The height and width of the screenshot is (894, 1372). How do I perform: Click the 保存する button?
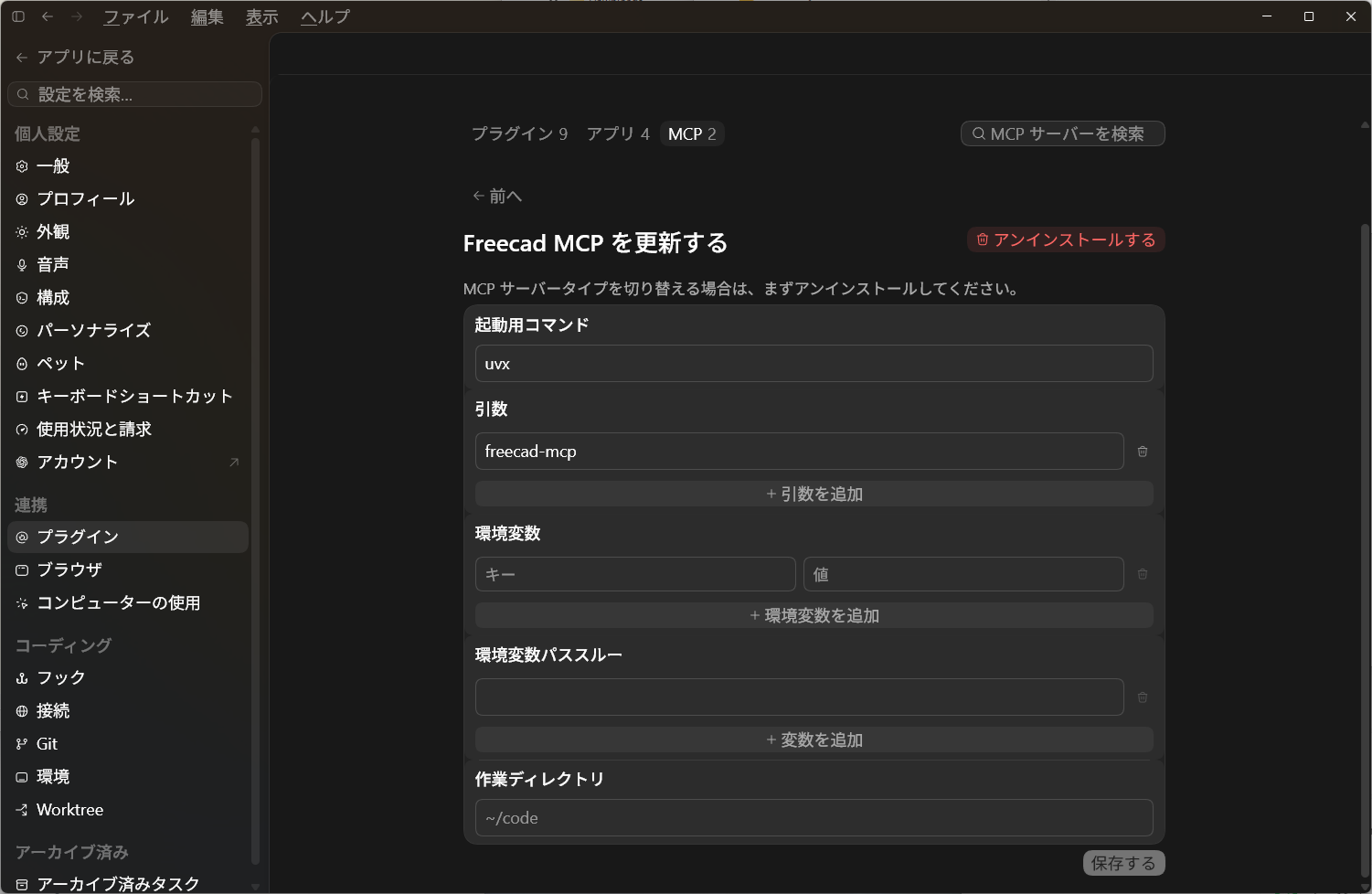click(x=1123, y=863)
